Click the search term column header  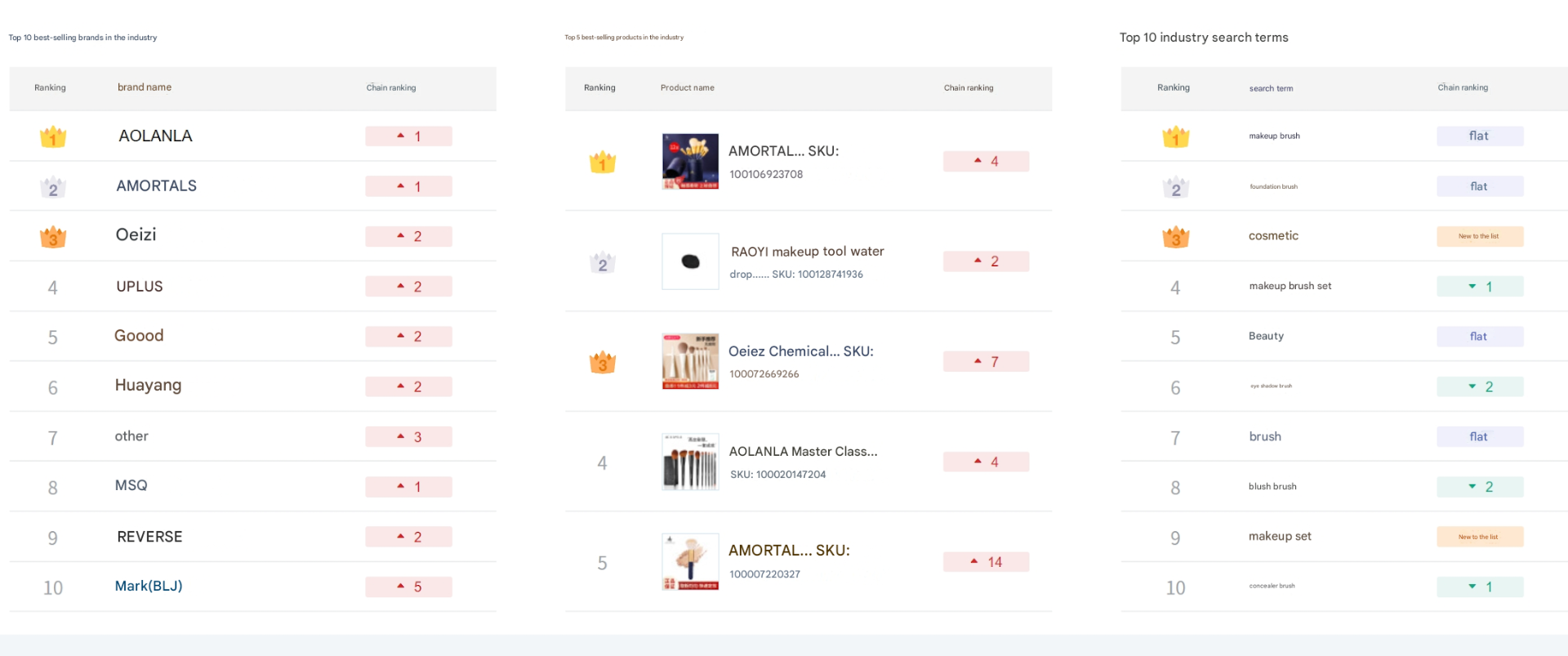point(1271,88)
